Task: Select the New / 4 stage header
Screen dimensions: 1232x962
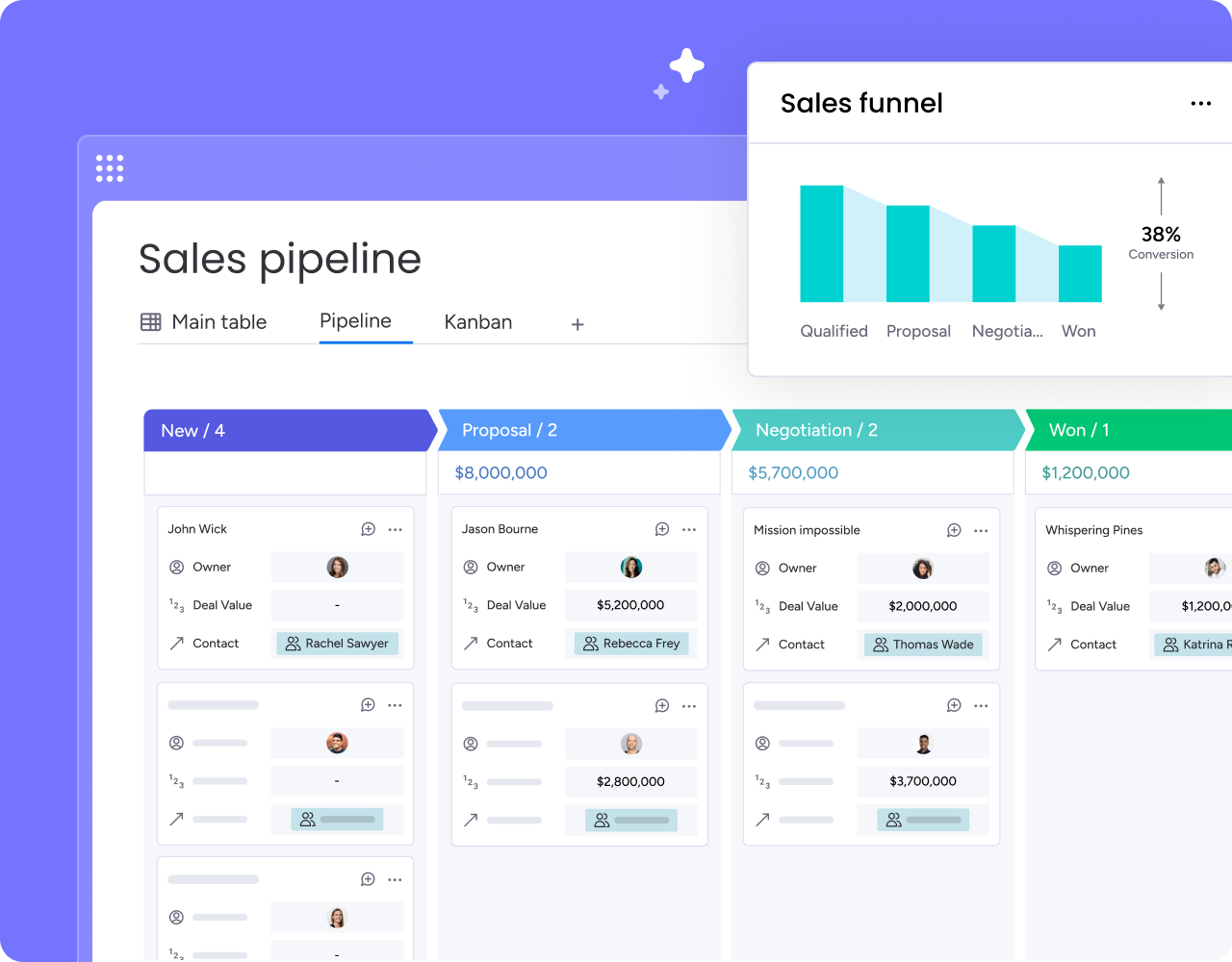Action: point(290,430)
